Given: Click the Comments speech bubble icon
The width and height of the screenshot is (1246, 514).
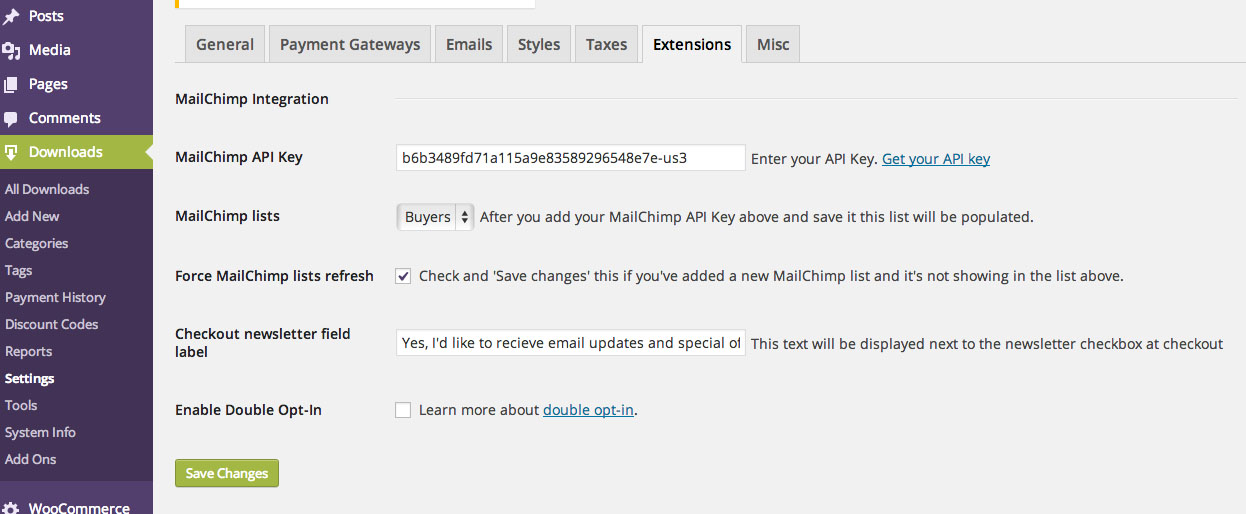Looking at the screenshot, I should pyautogui.click(x=11, y=118).
